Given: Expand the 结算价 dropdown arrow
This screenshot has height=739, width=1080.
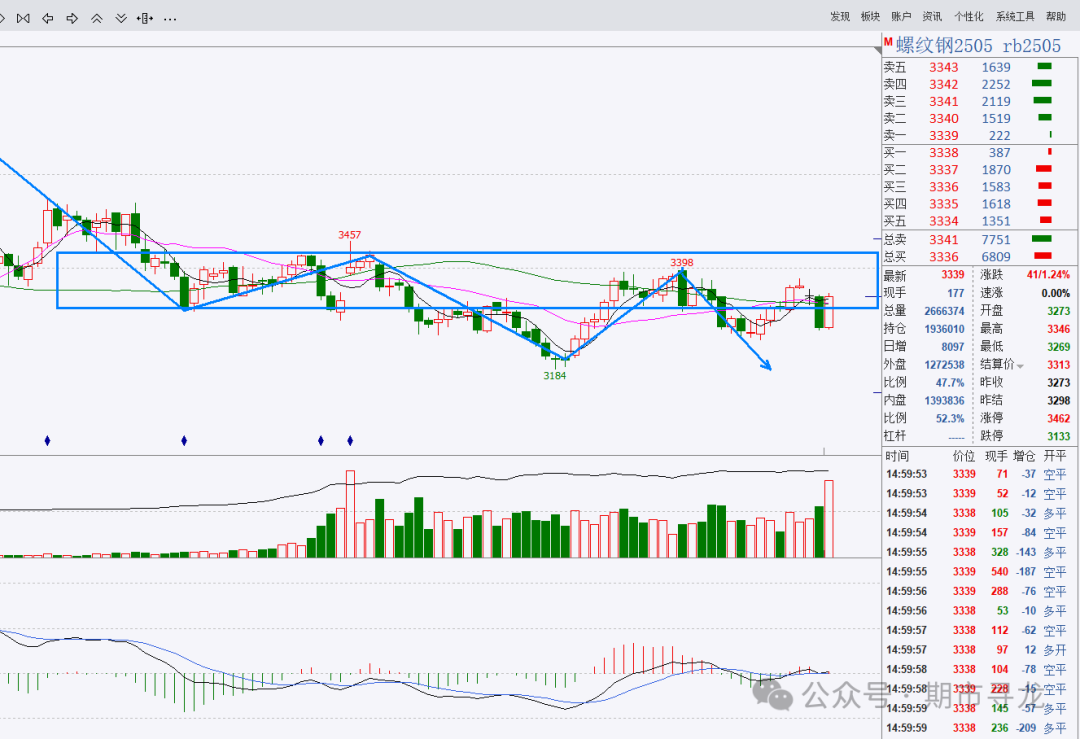Looking at the screenshot, I should (1020, 366).
